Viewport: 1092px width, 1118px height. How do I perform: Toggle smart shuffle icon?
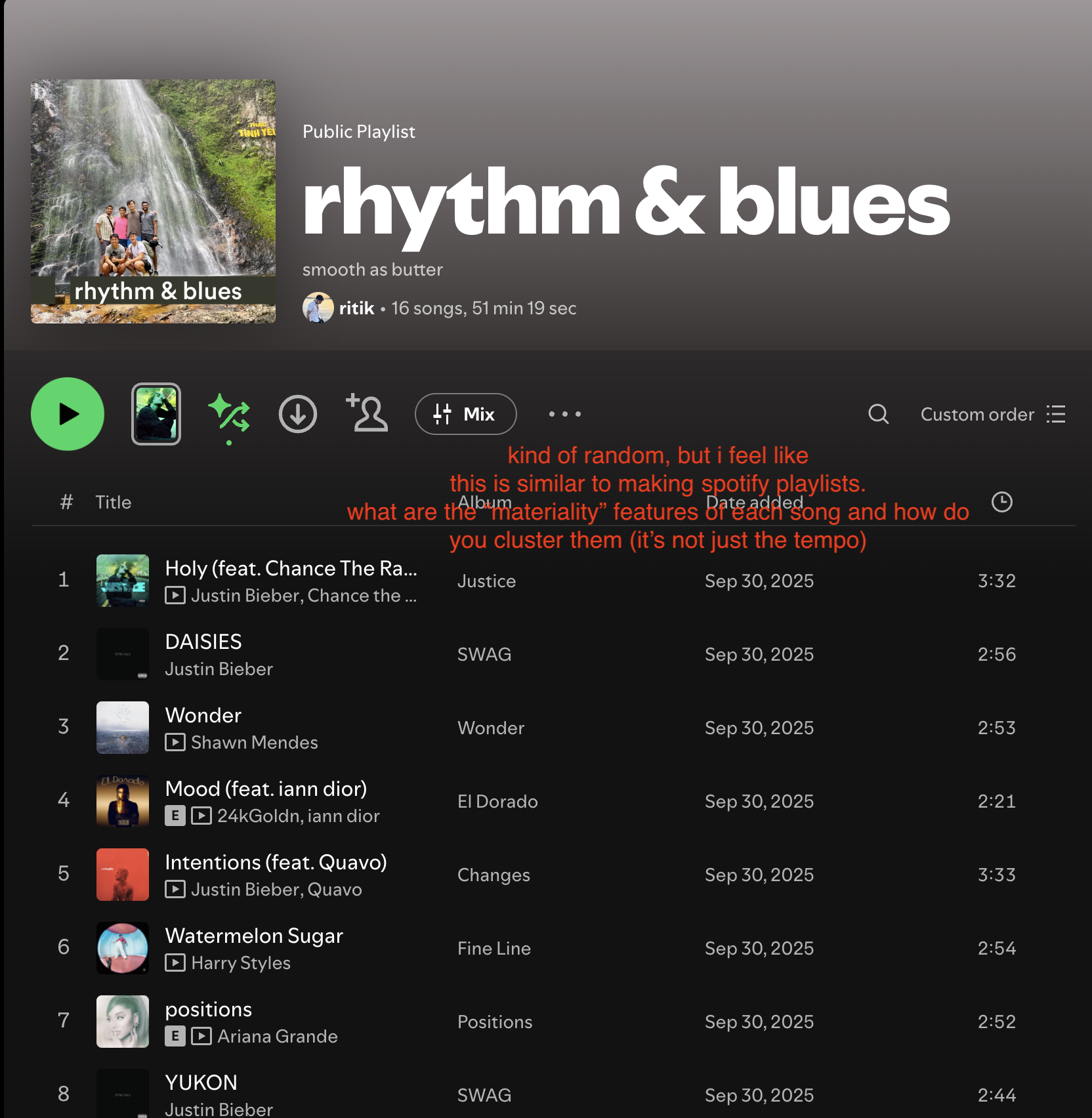(229, 414)
